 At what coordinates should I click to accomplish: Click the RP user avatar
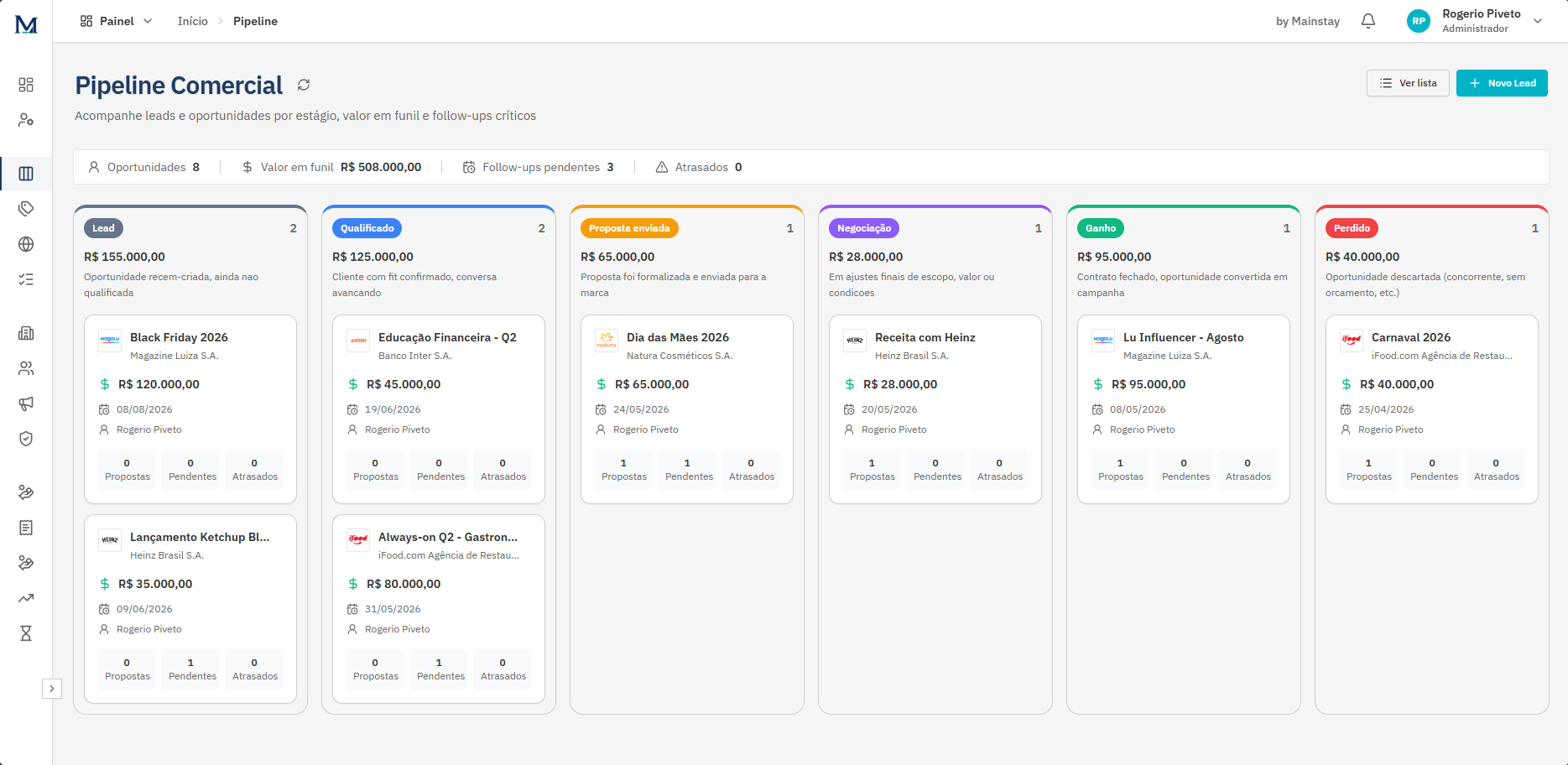pyautogui.click(x=1419, y=21)
